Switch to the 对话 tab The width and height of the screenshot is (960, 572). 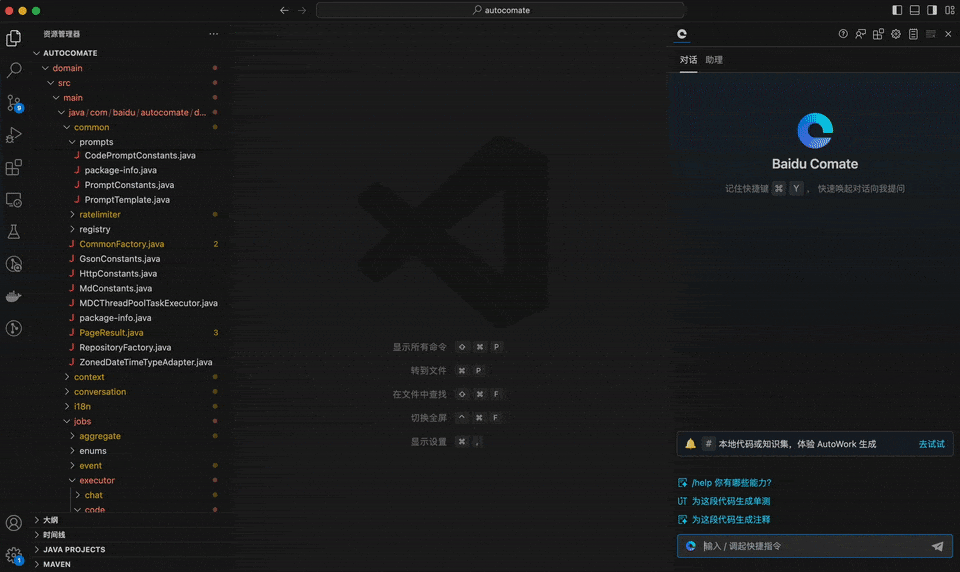[x=688, y=60]
